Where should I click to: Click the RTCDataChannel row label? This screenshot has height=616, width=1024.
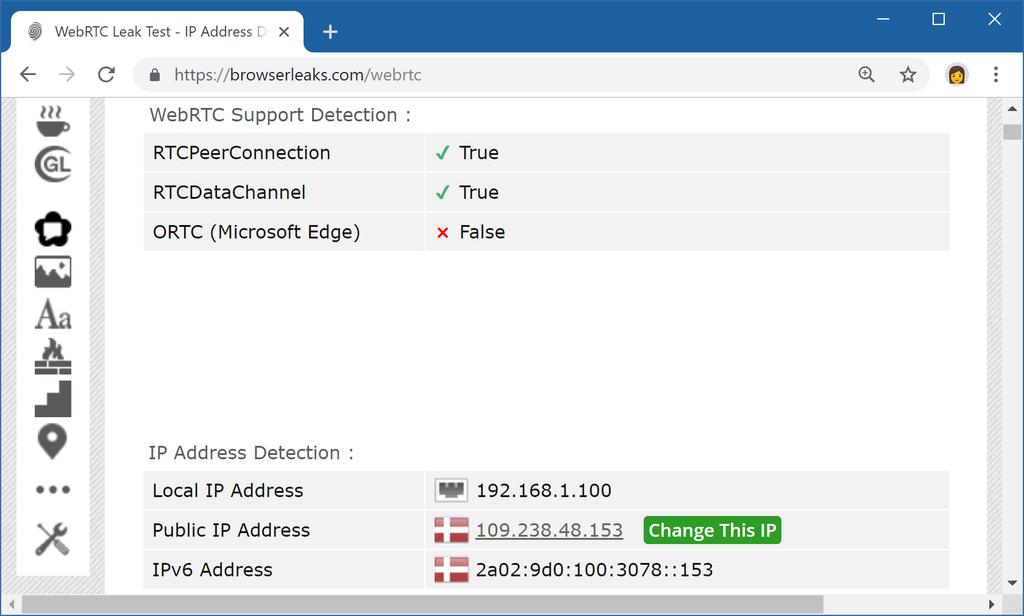pyautogui.click(x=229, y=193)
